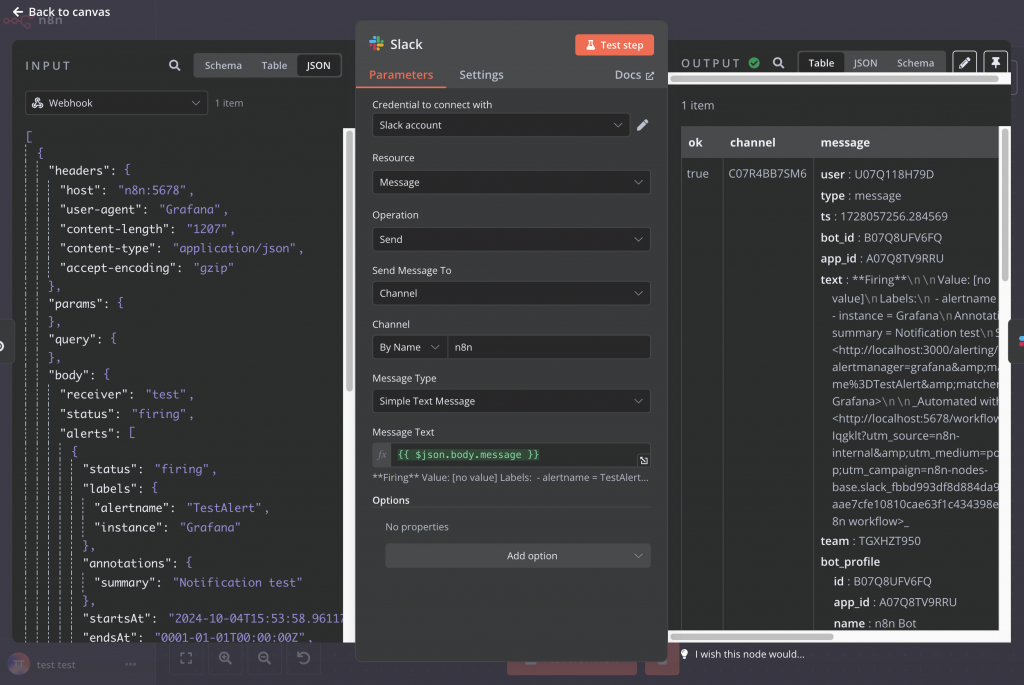The width and height of the screenshot is (1024, 685).
Task: Pin the output data with pin icon
Action: tap(995, 63)
